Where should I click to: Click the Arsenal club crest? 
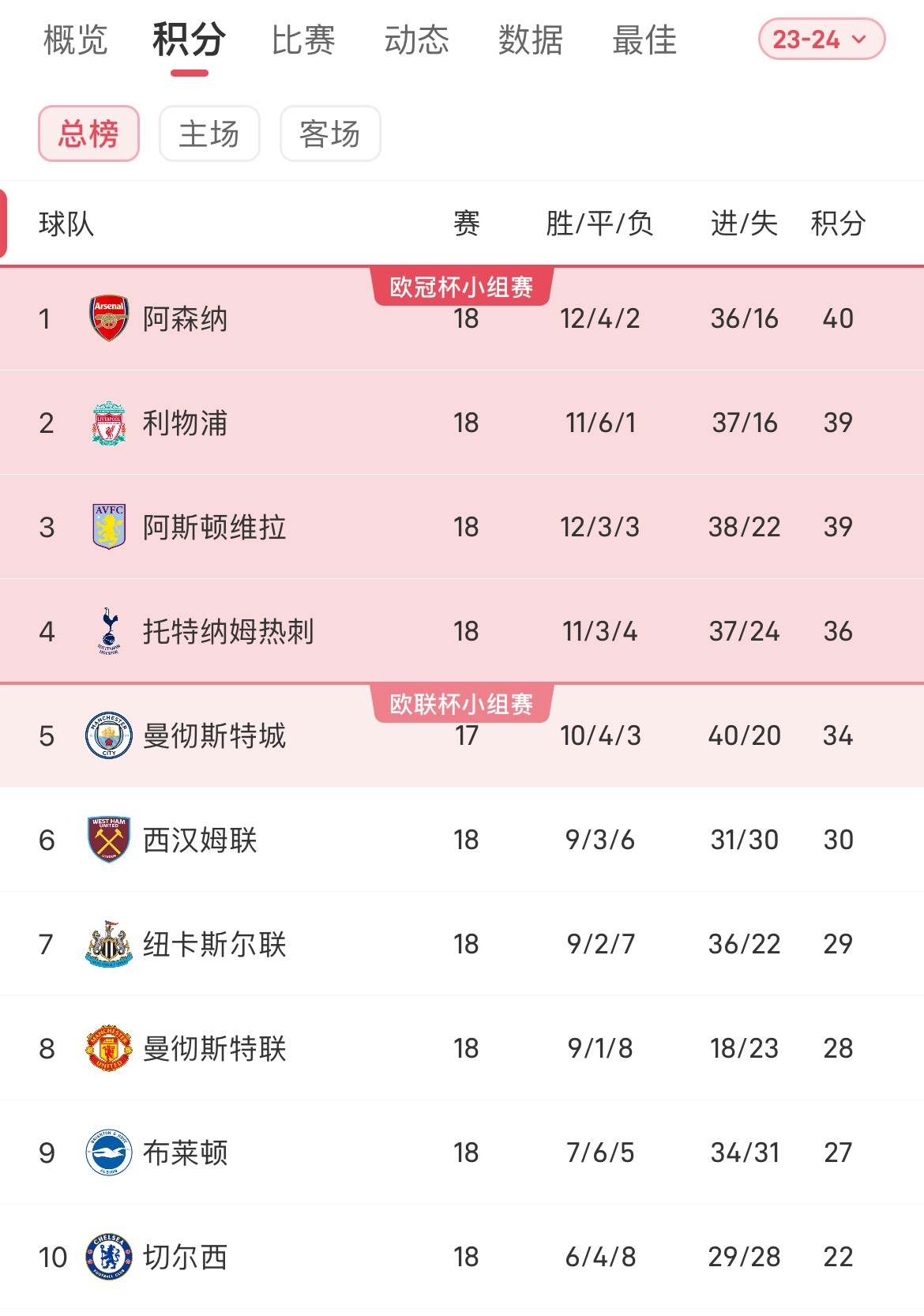109,318
